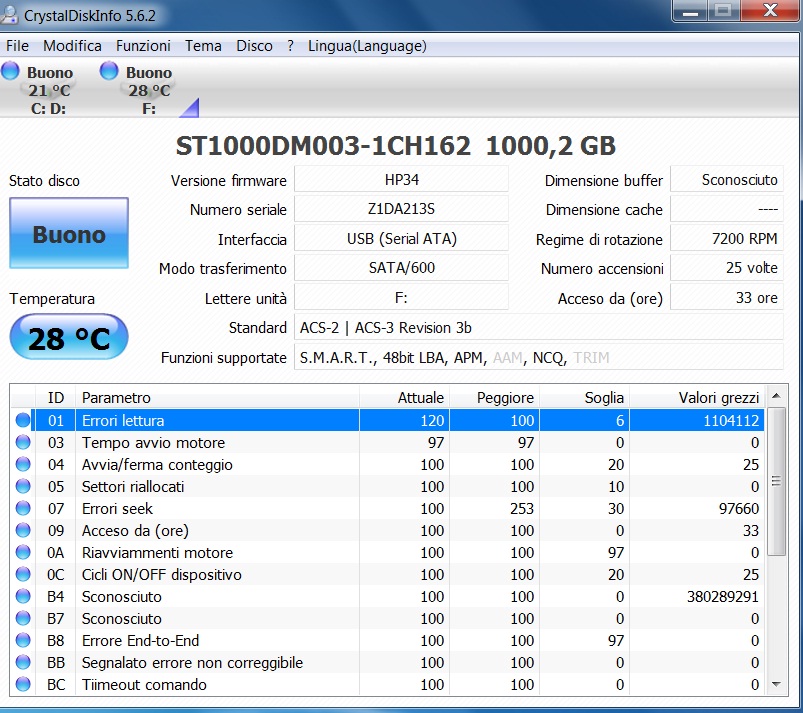This screenshot has width=803, height=713.
Task: Open the File menu
Action: click(x=17, y=46)
